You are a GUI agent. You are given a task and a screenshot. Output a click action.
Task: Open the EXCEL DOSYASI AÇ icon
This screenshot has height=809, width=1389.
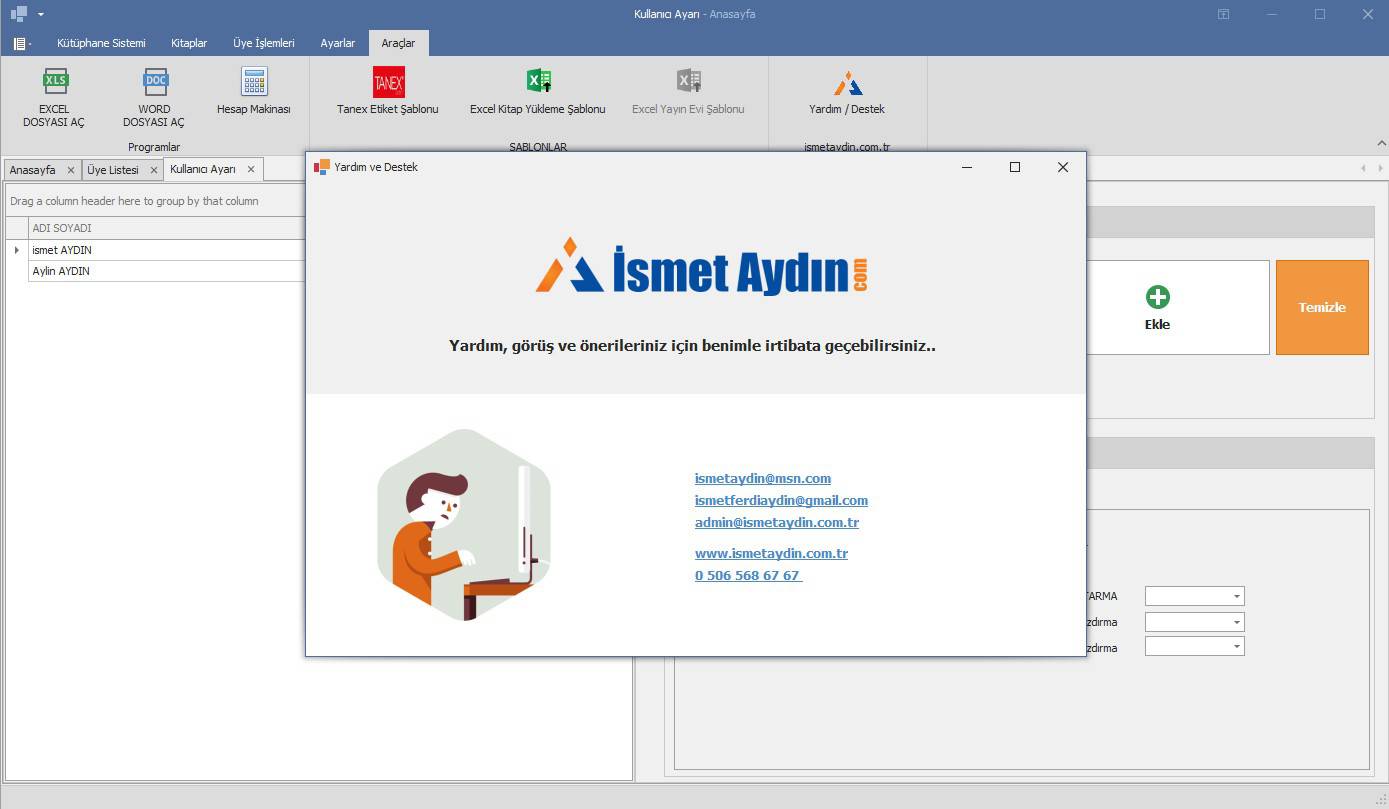coord(55,82)
